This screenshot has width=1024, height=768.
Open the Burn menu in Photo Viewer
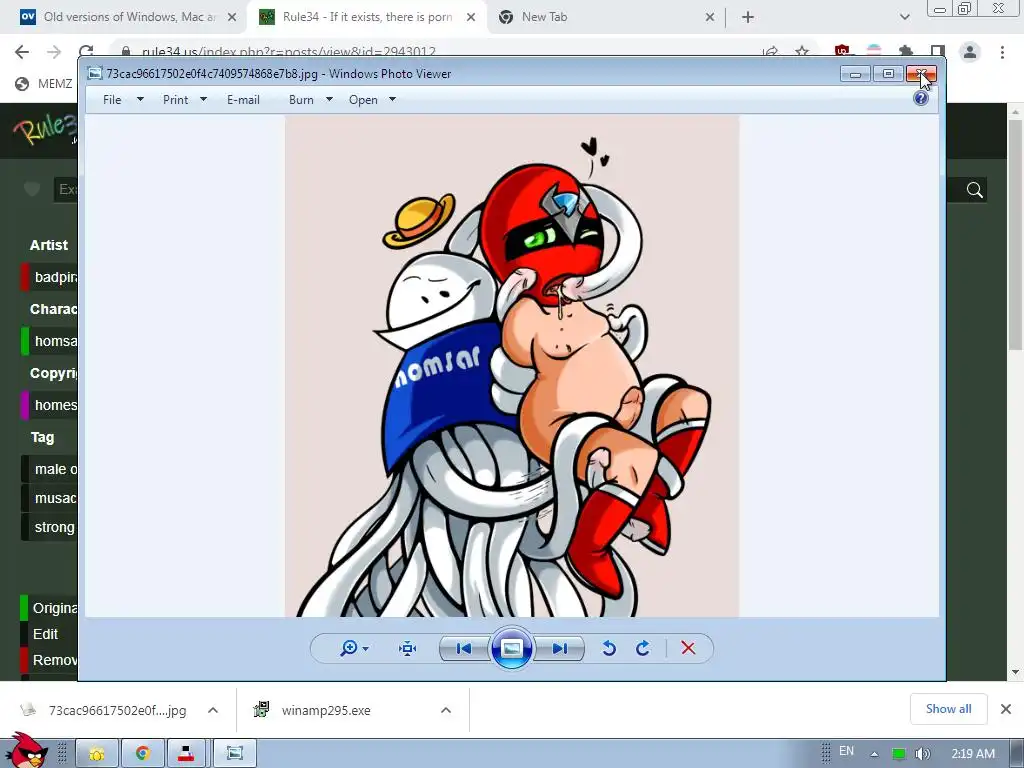[x=301, y=100]
